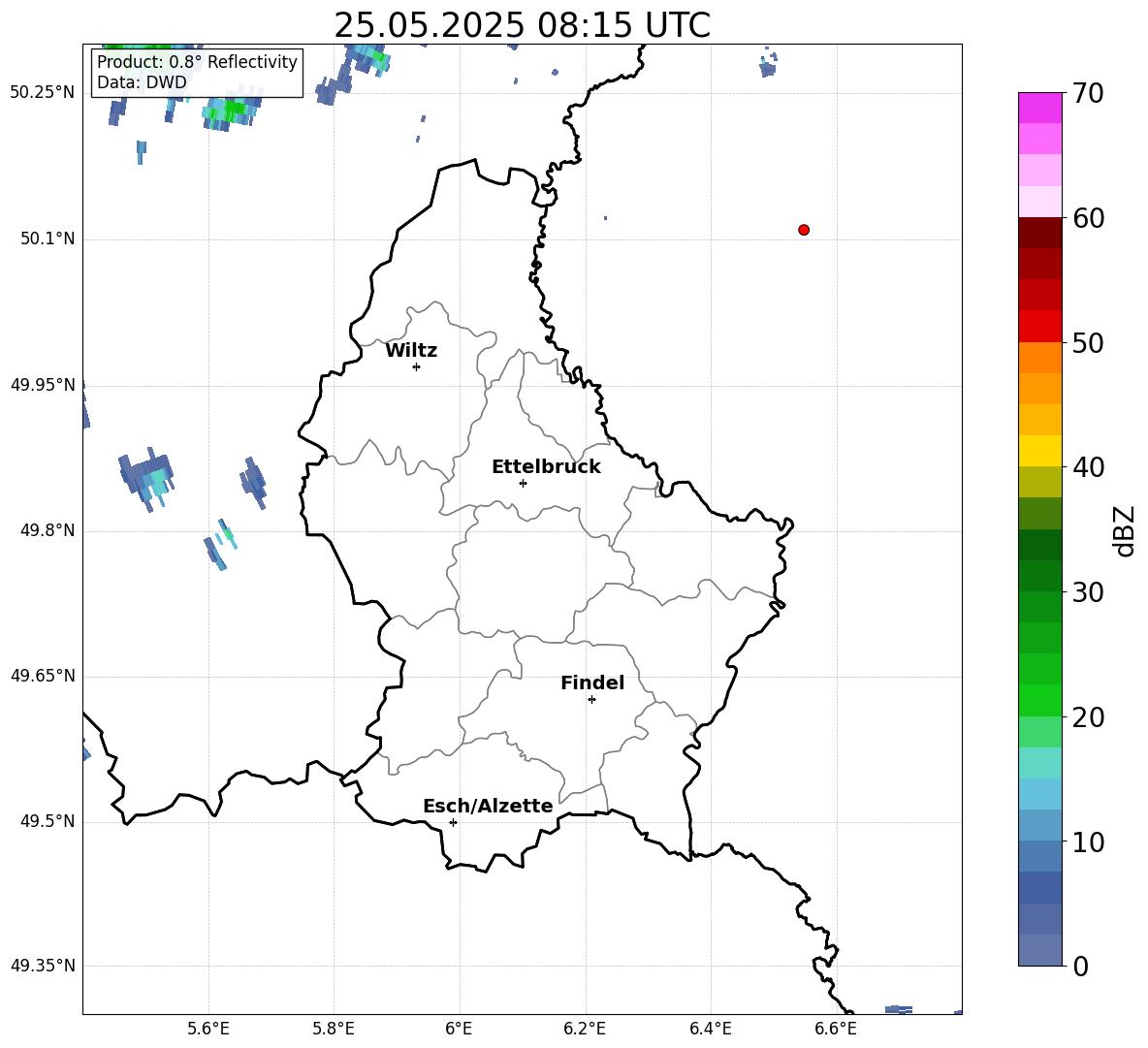The image size is (1148, 1048).
Task: Click the bright green colorbar segment at 20
Action: (x=1039, y=701)
